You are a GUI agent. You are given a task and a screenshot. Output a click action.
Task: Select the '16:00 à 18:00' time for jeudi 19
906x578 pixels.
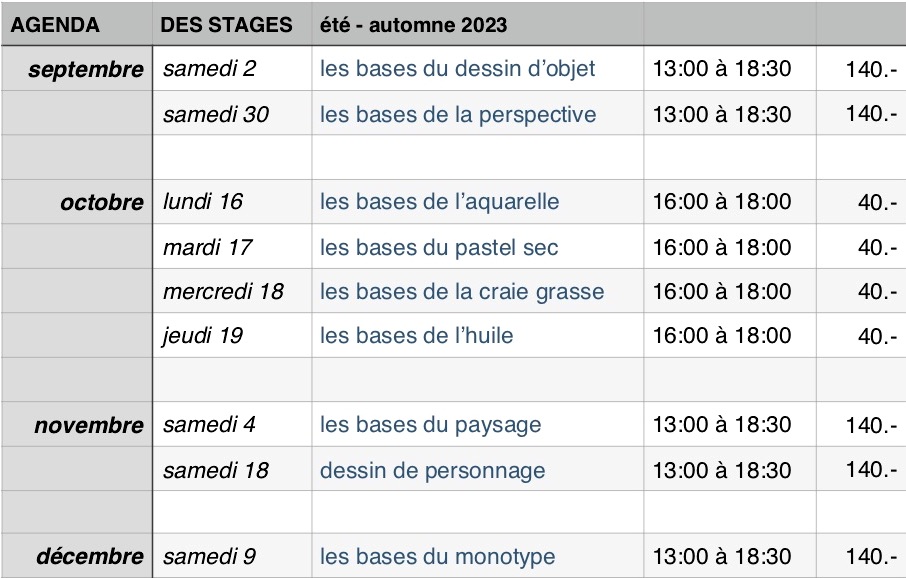[x=722, y=335]
